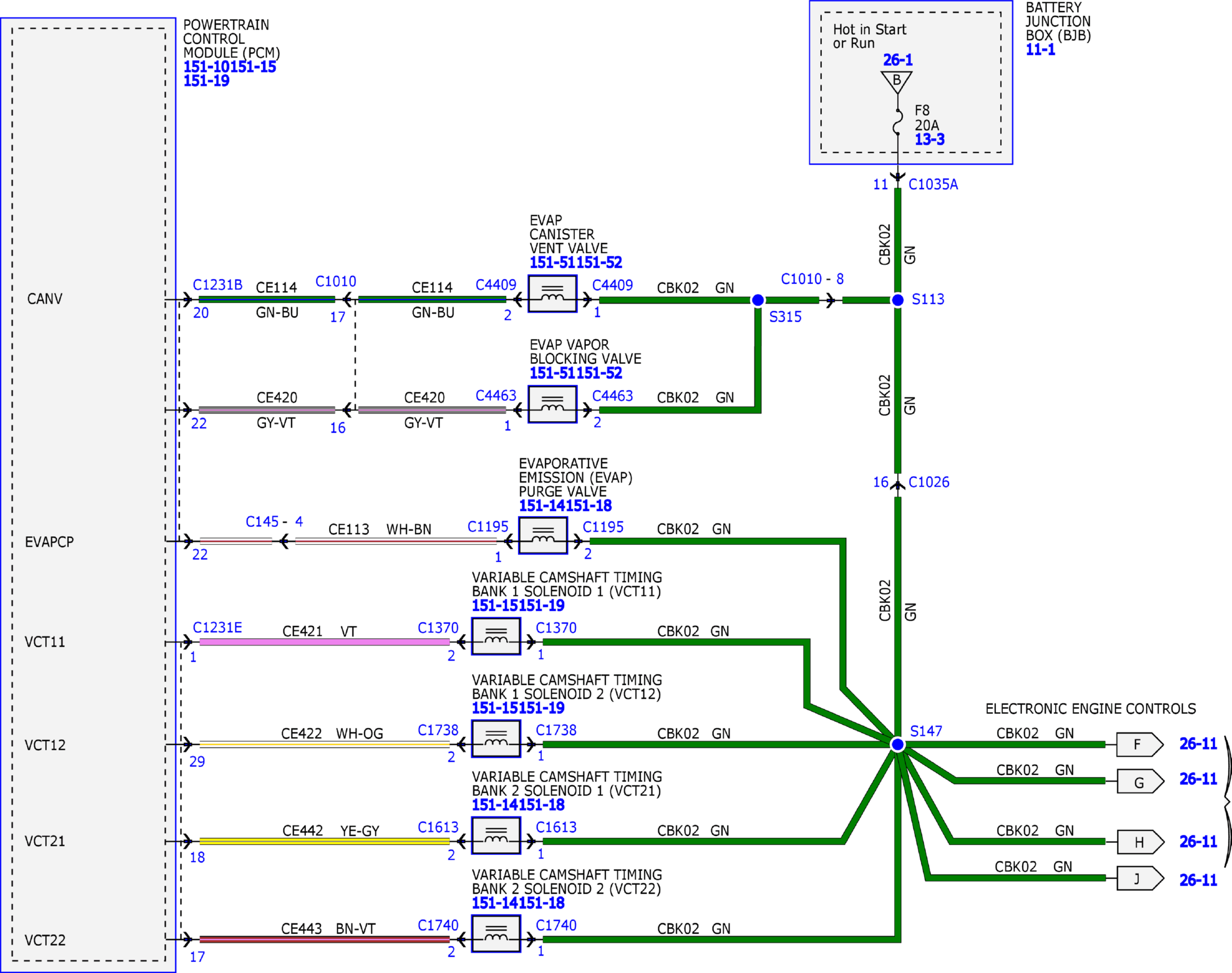Click the pink CE421 VT wire
This screenshot has width=1232, height=973.
coord(324,642)
